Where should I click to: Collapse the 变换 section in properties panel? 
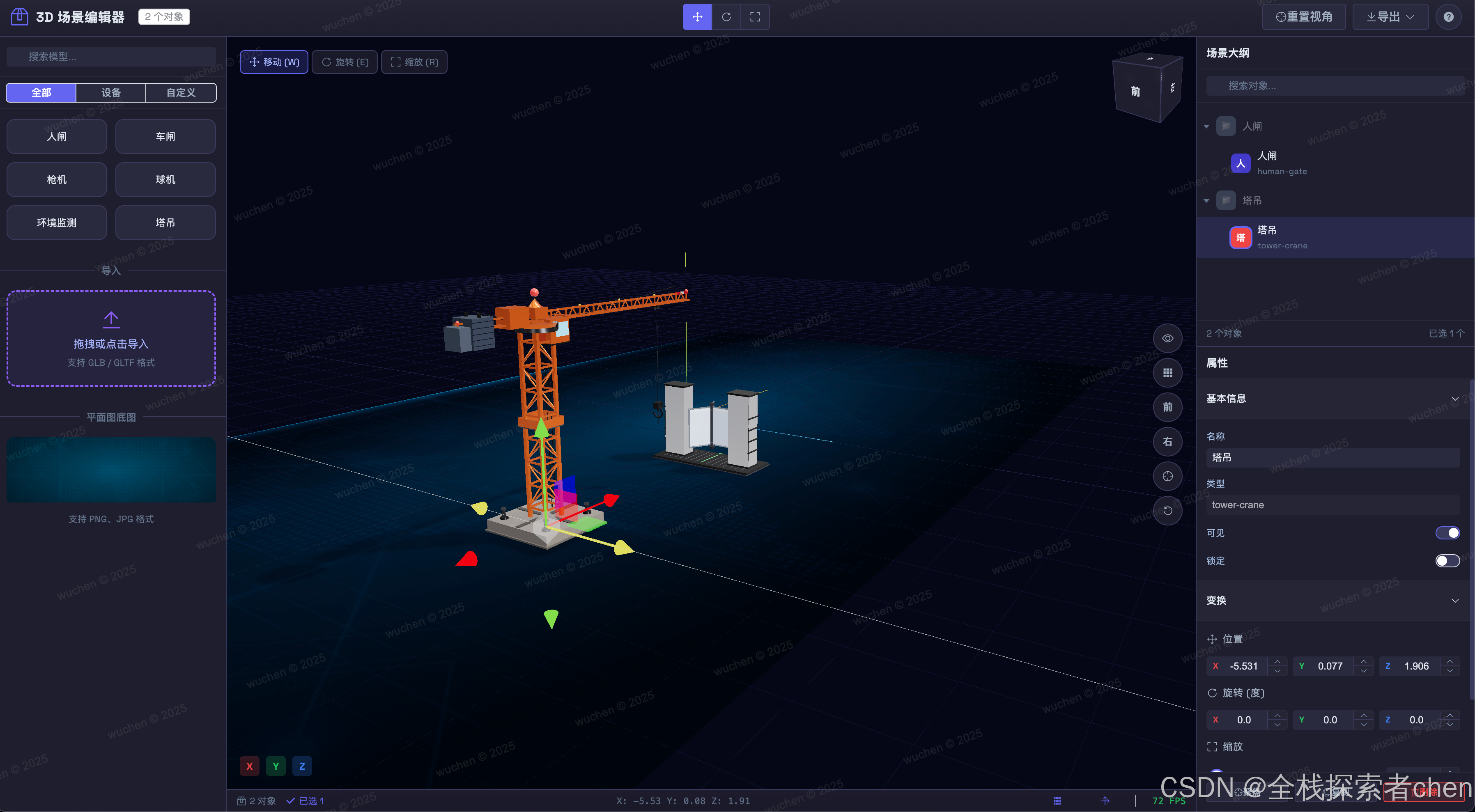coord(1455,600)
